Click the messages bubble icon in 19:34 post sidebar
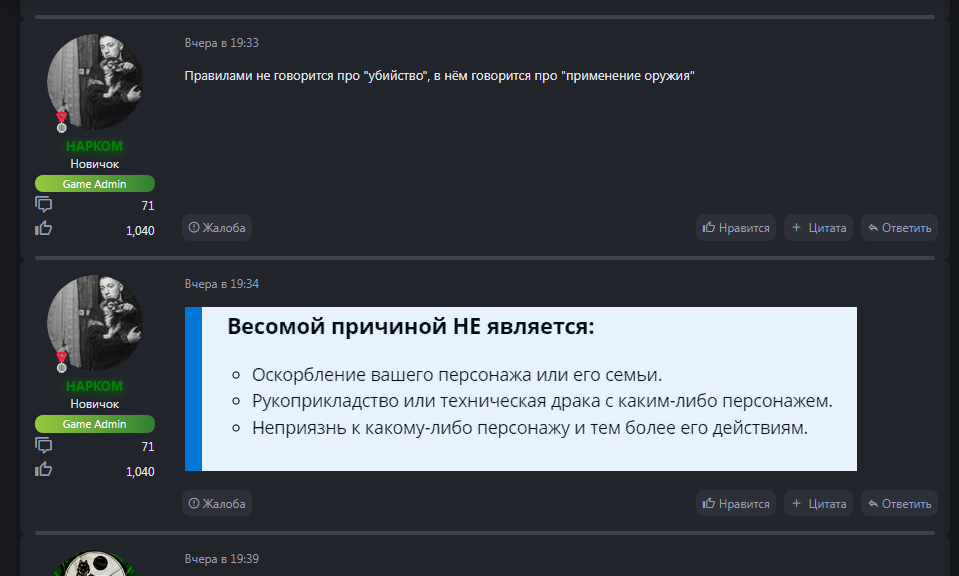This screenshot has height=576, width=959. point(44,446)
